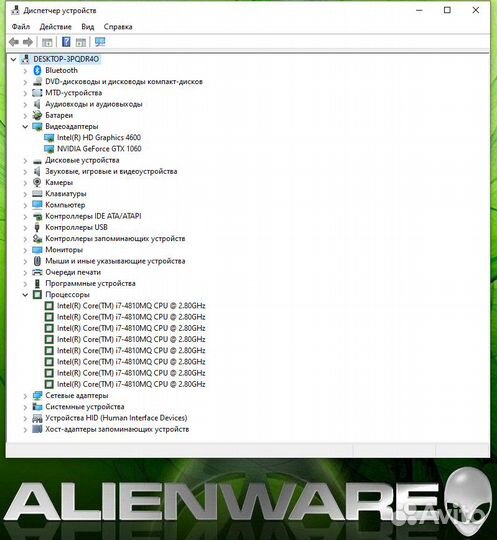Click the Устройства HID icon
497x540 pixels.
(37, 418)
